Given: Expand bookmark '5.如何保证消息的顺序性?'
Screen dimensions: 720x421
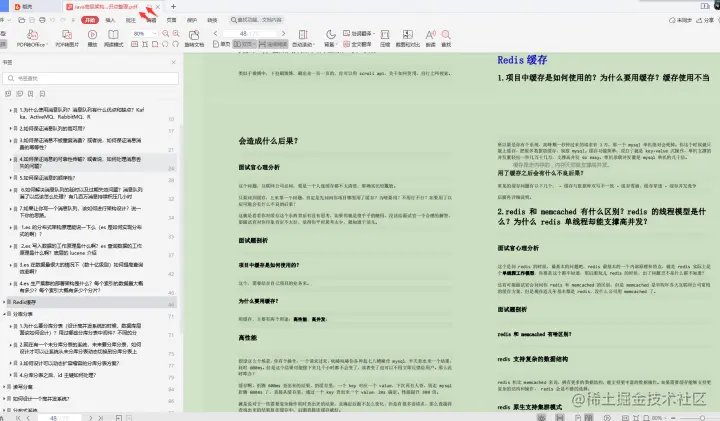Looking at the screenshot, I should 11,178.
